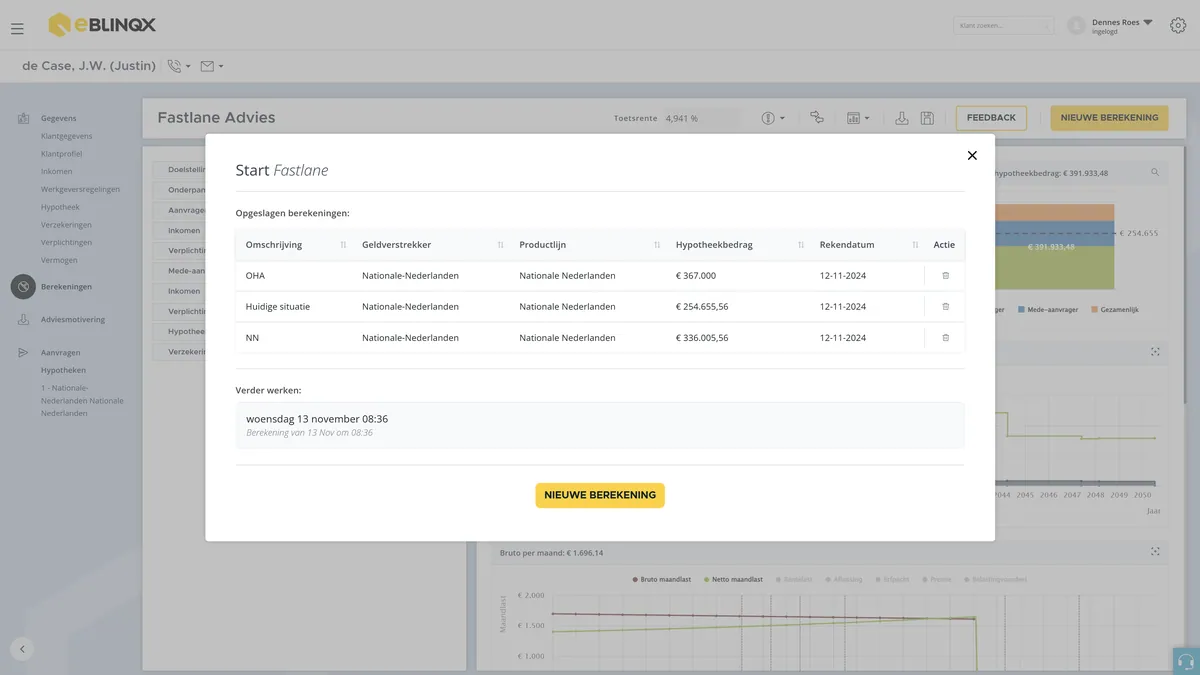Select Berekeningen in the sidebar
The image size is (1200, 675).
(66, 287)
